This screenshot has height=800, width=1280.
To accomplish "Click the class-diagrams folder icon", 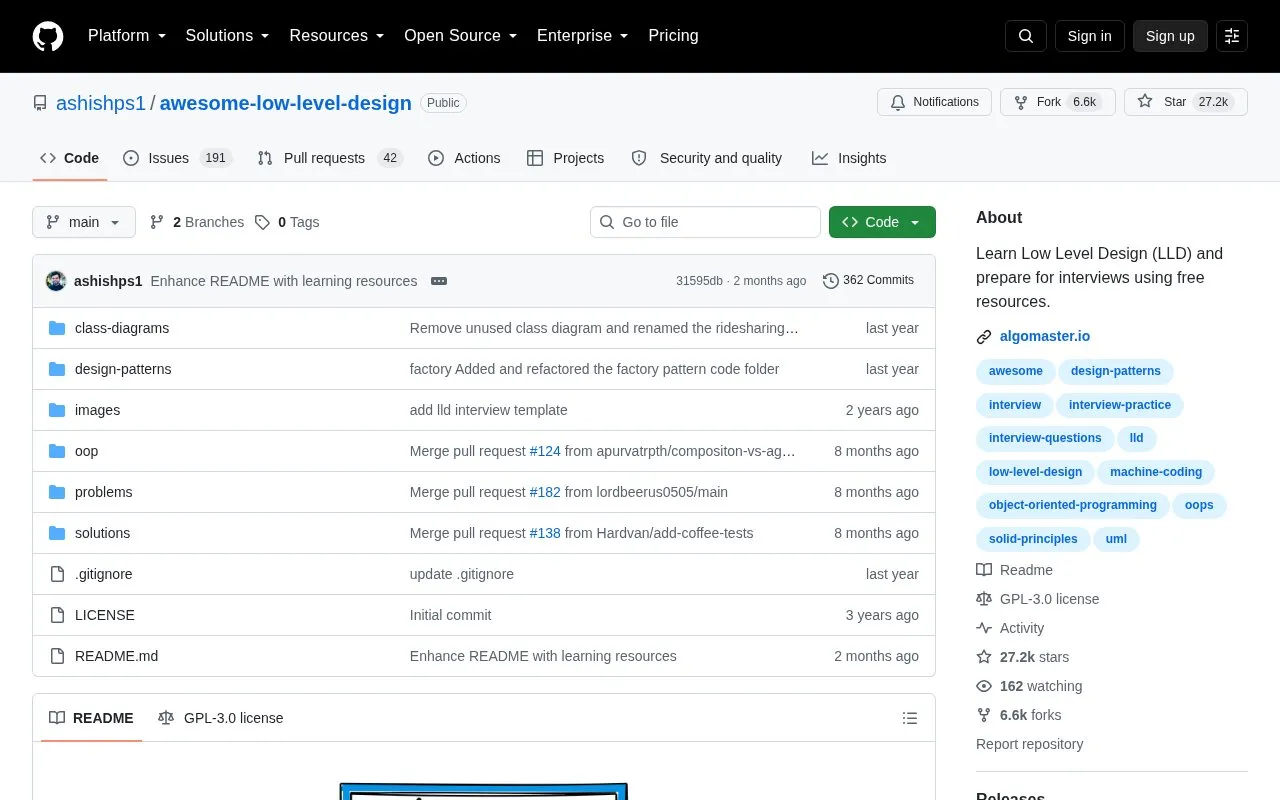I will (x=57, y=328).
